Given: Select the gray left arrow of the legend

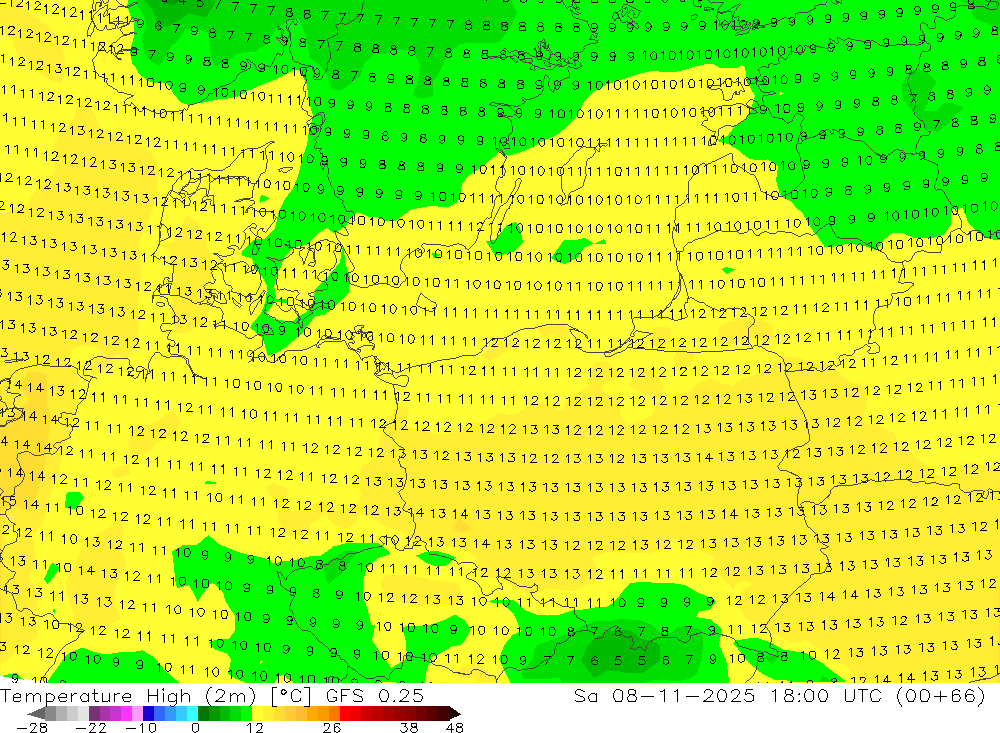Looking at the screenshot, I should (36, 713).
